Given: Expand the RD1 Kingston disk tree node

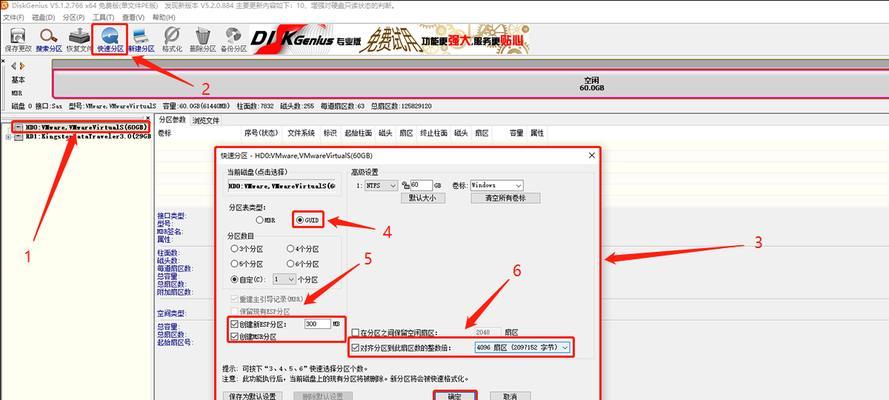Looking at the screenshot, I should (x=7, y=137).
